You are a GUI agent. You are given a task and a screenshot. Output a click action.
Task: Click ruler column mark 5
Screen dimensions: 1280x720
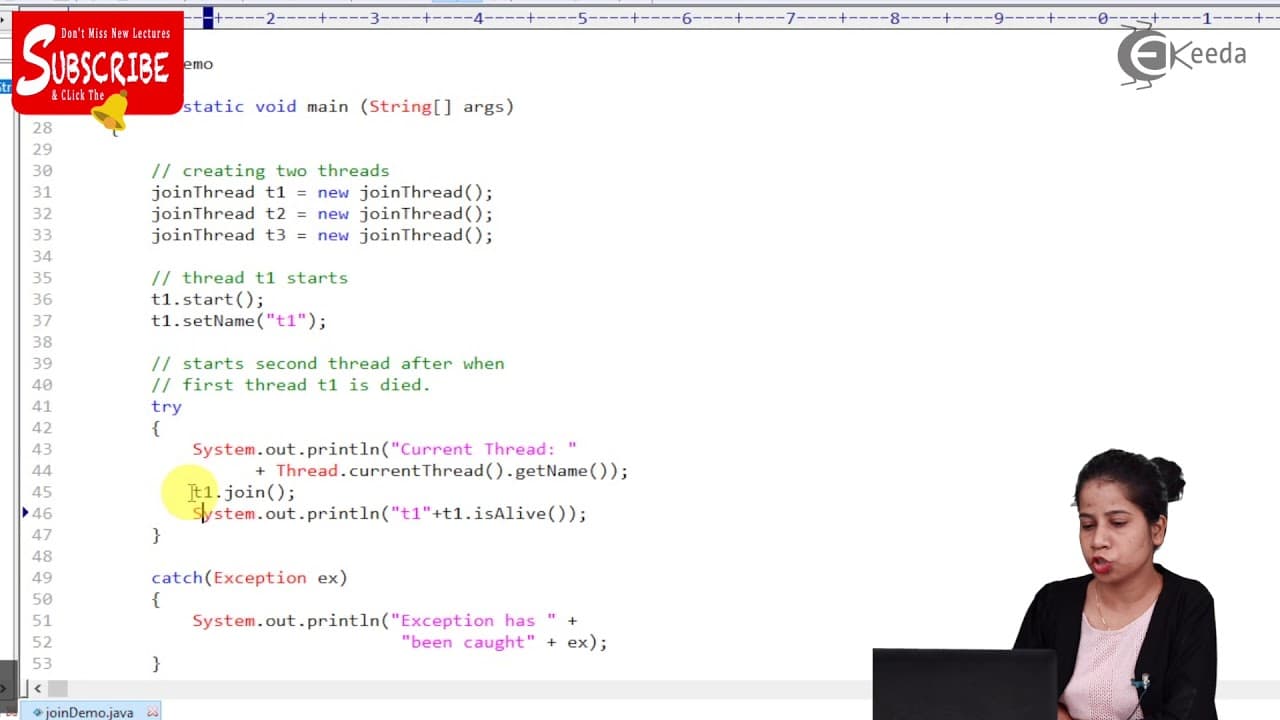583,18
